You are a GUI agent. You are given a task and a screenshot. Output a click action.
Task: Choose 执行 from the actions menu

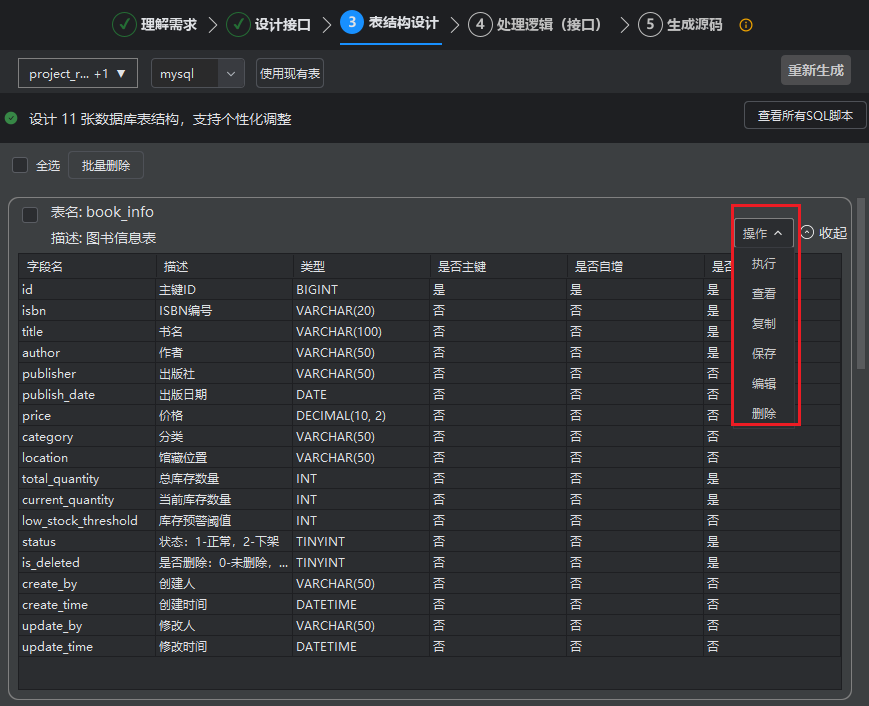(x=764, y=264)
